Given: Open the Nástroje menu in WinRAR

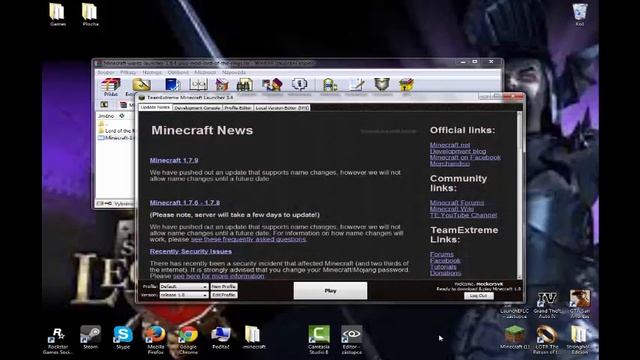Looking at the screenshot, I should 152,72.
